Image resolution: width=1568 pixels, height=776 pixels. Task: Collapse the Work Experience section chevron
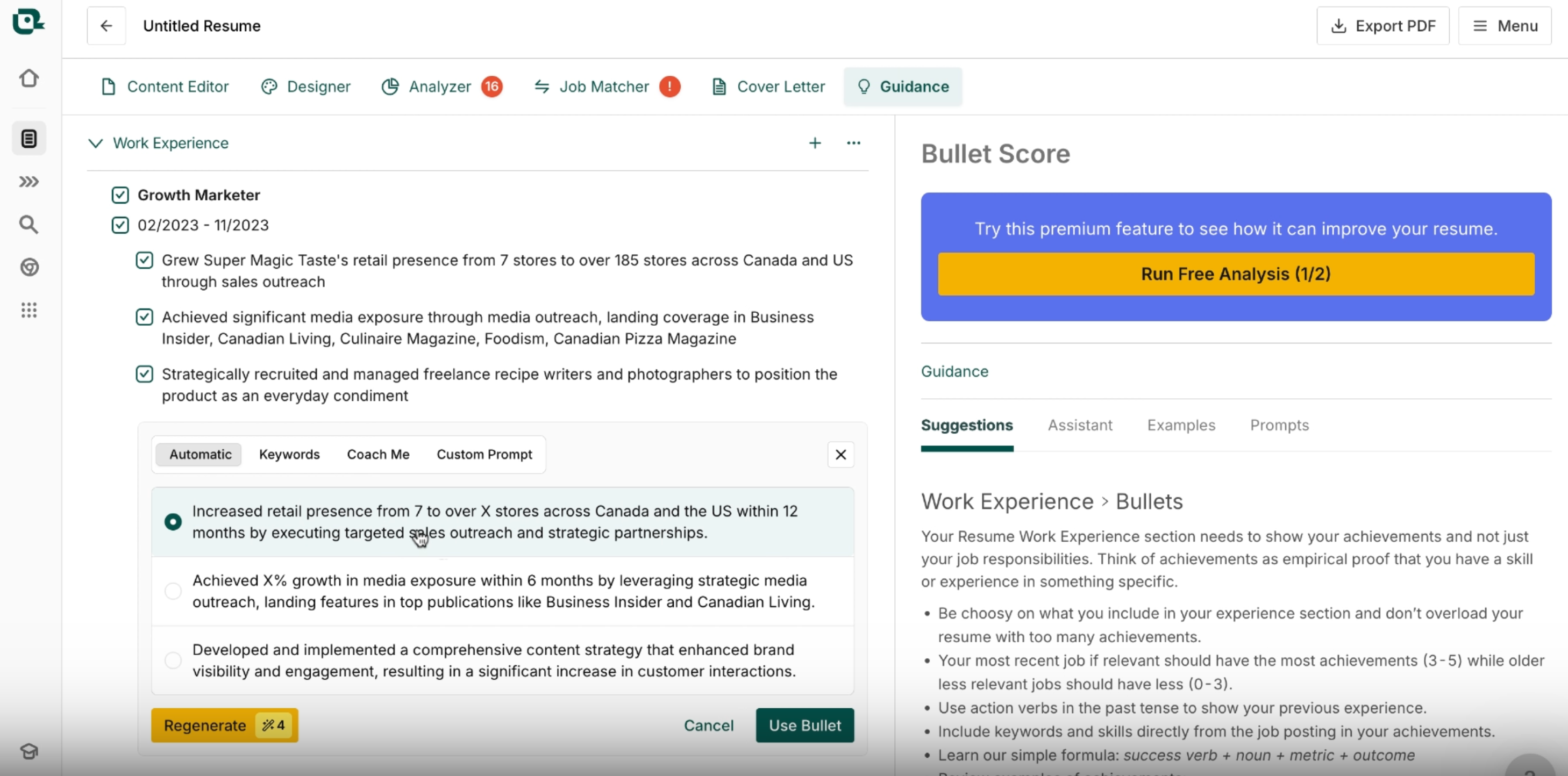(96, 143)
